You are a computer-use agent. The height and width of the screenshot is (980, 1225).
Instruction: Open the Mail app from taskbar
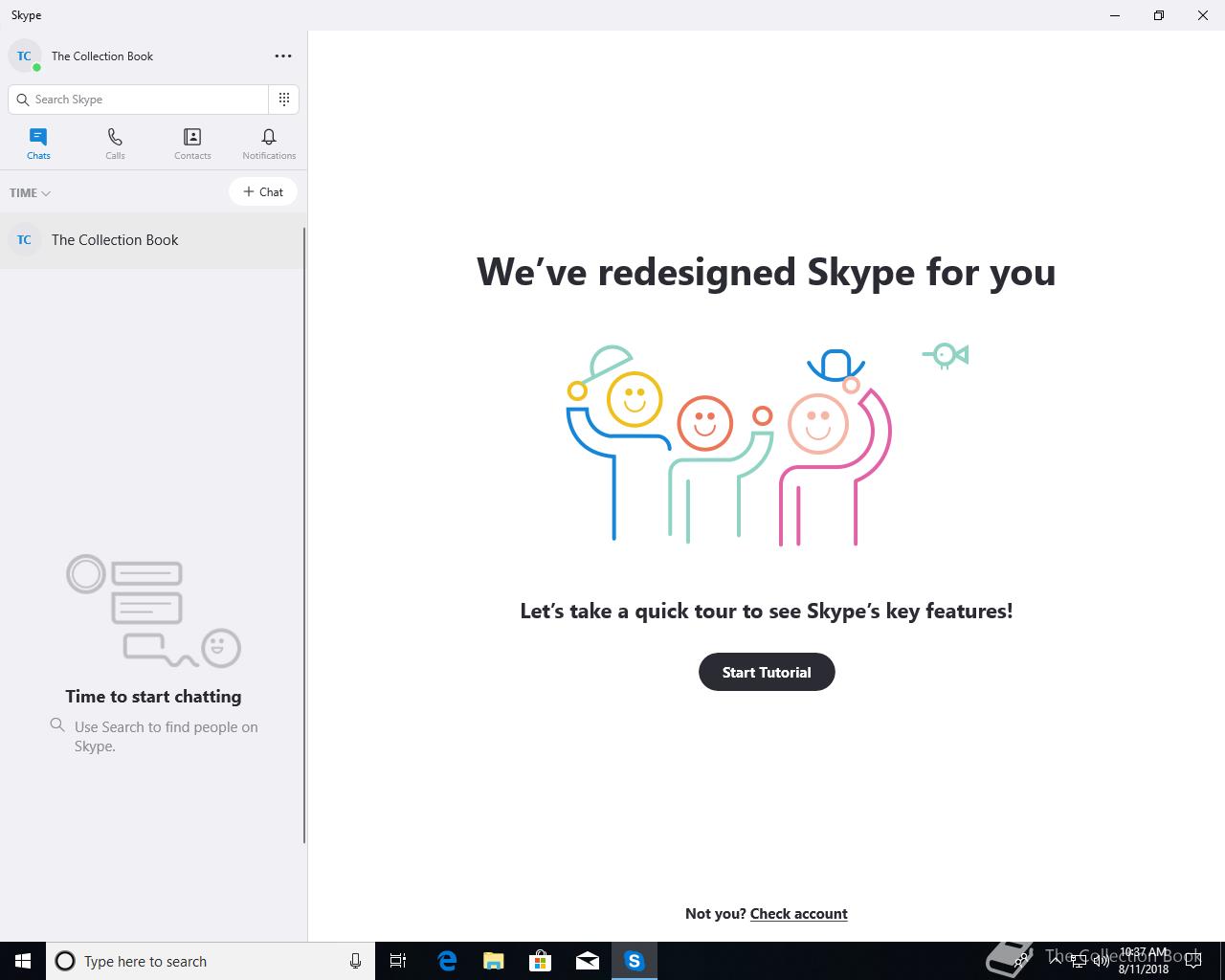pos(587,961)
